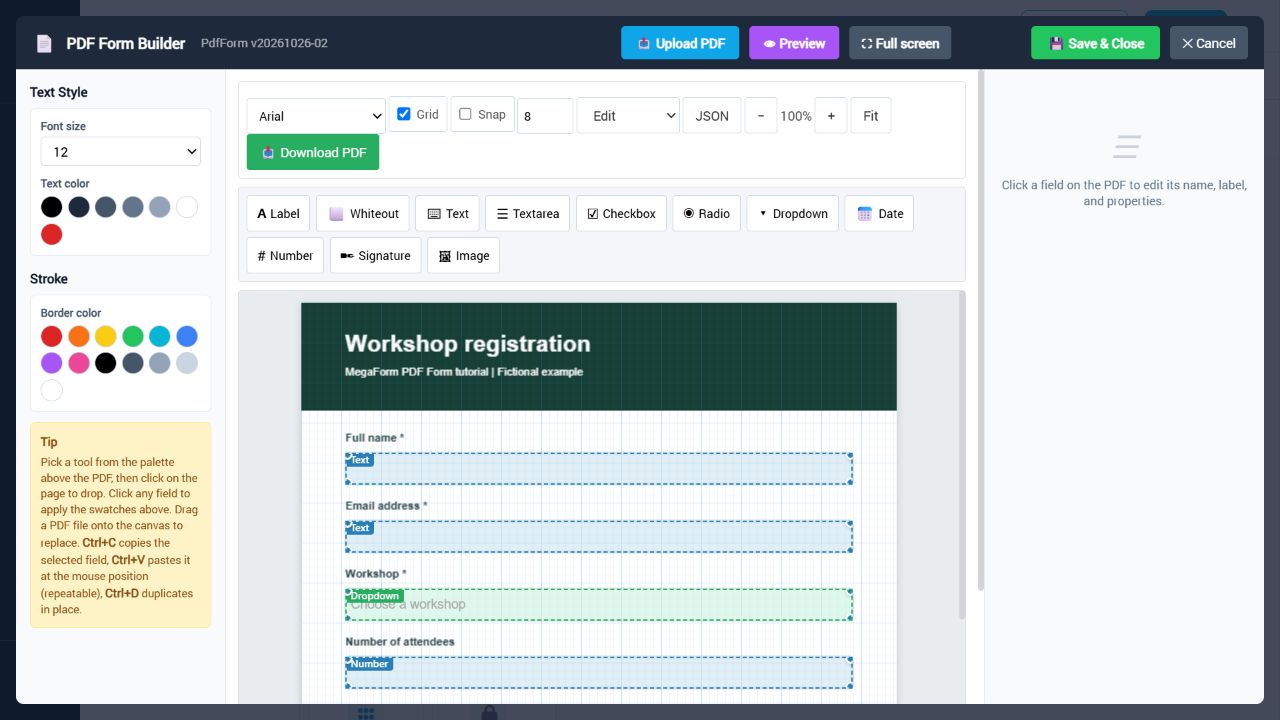Select the Image field tool
The height and width of the screenshot is (720, 1280).
click(463, 255)
